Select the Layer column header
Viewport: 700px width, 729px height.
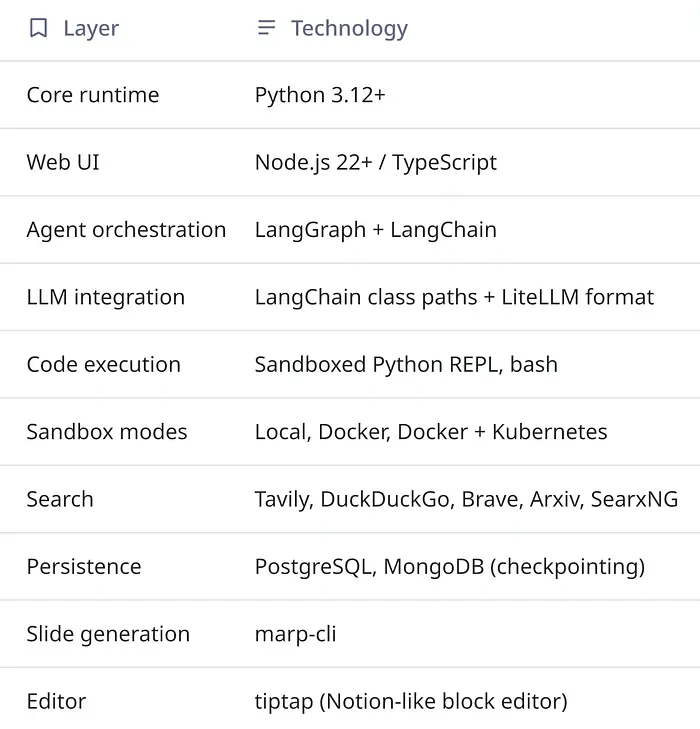(x=90, y=28)
